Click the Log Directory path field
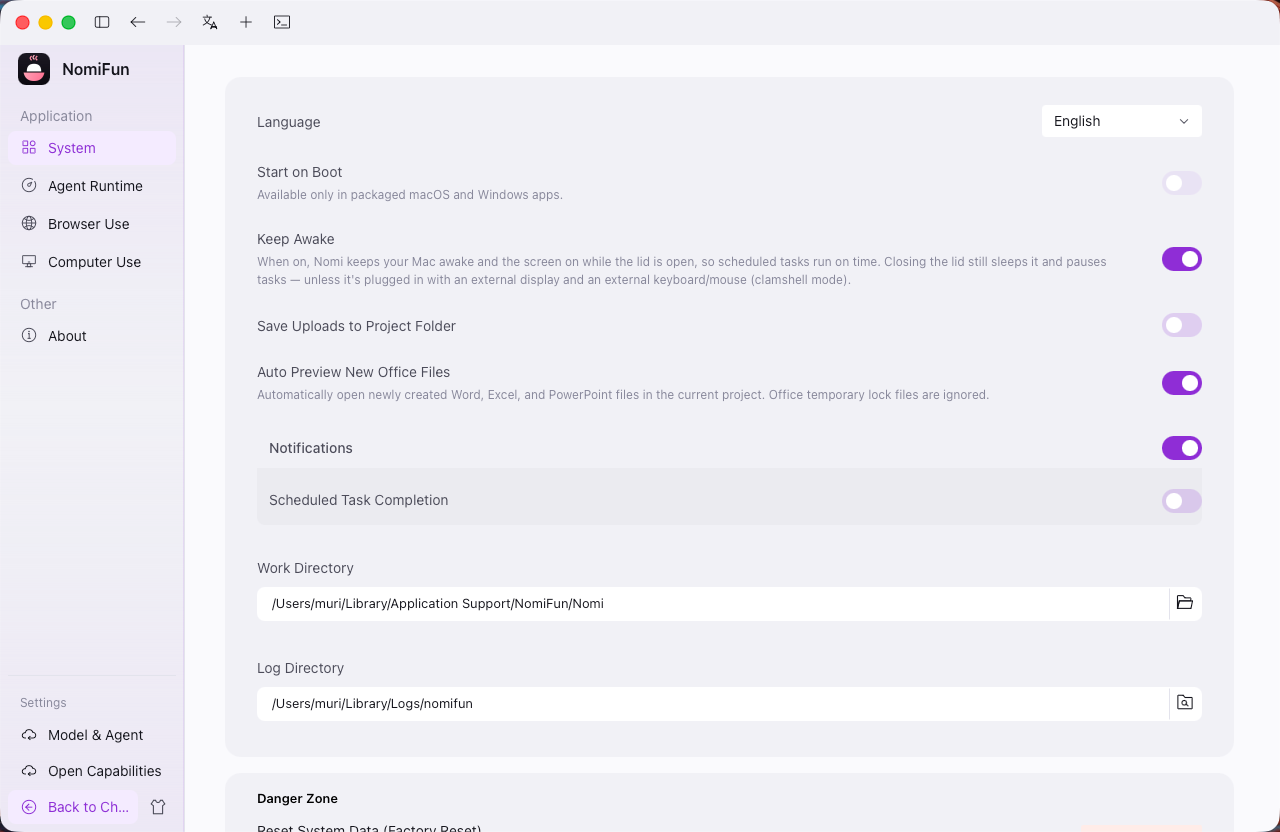1280x832 pixels. pyautogui.click(x=713, y=703)
